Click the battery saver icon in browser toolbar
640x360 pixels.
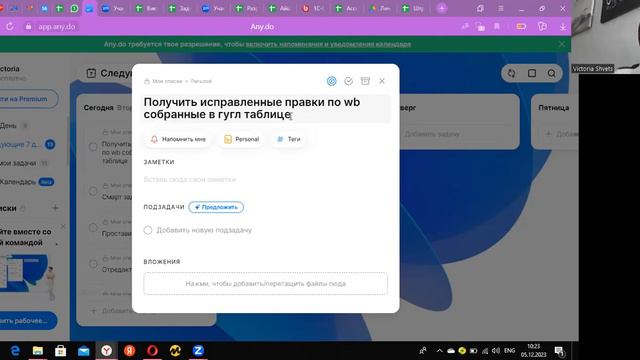[x=521, y=27]
